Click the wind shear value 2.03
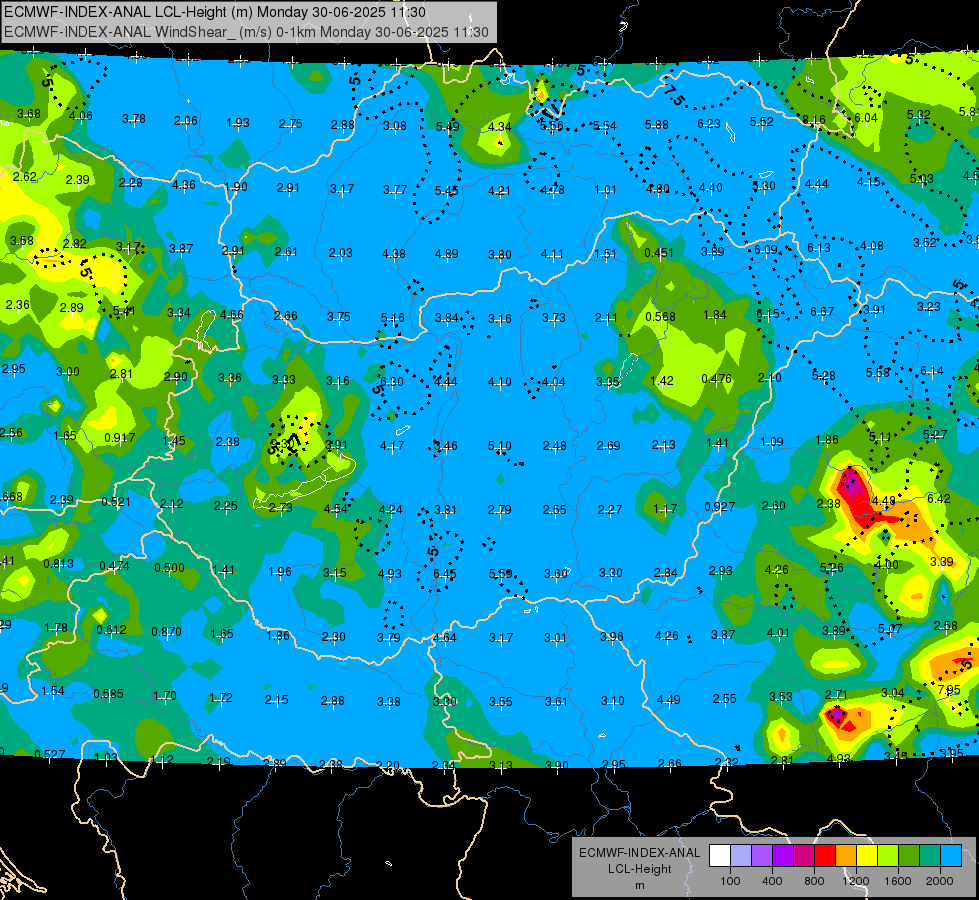Viewport: 979px width, 900px height. click(341, 253)
